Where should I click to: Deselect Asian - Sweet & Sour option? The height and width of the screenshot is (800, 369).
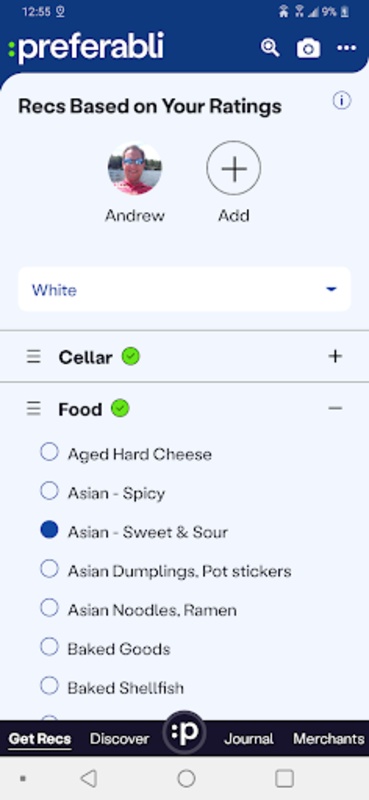49,530
